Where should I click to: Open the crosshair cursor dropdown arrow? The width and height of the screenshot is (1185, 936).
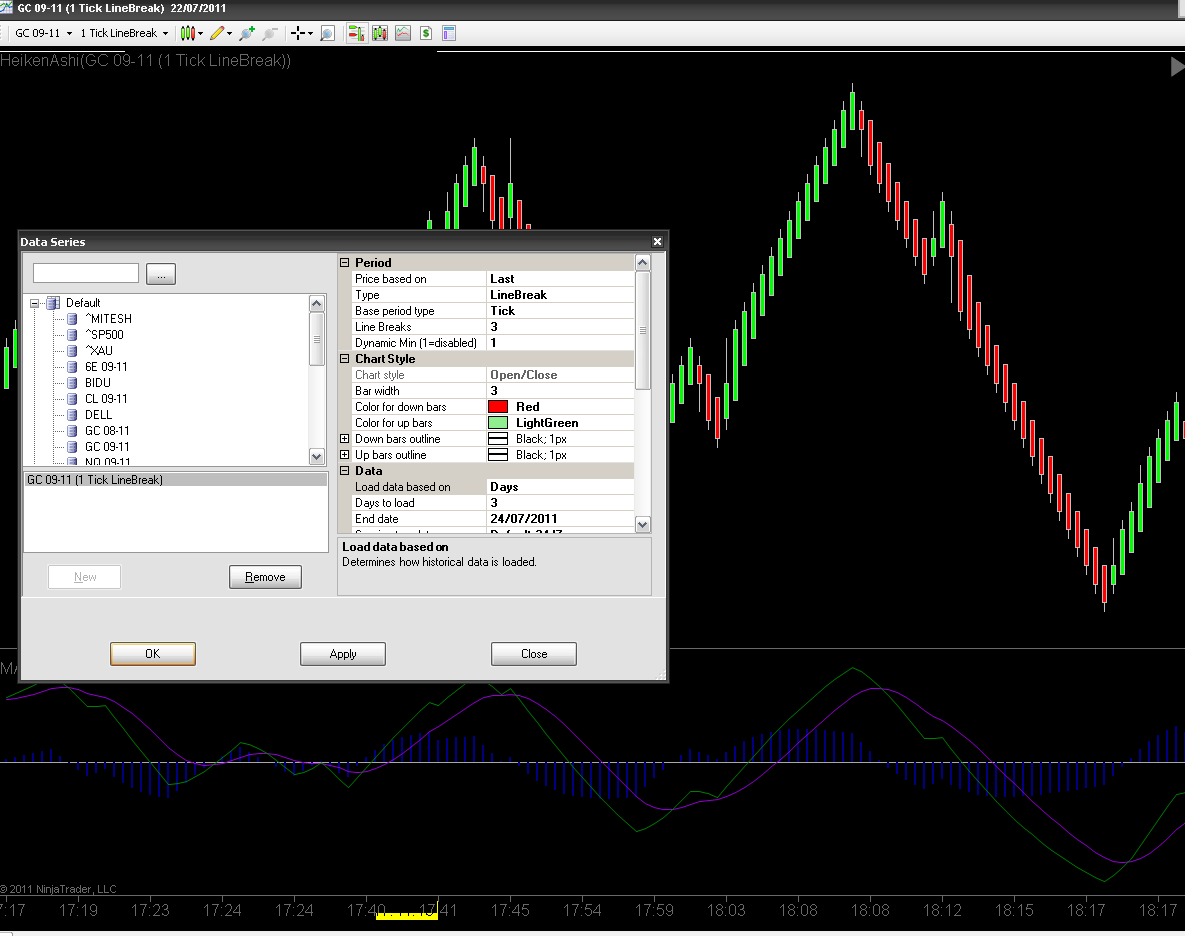coord(311,33)
